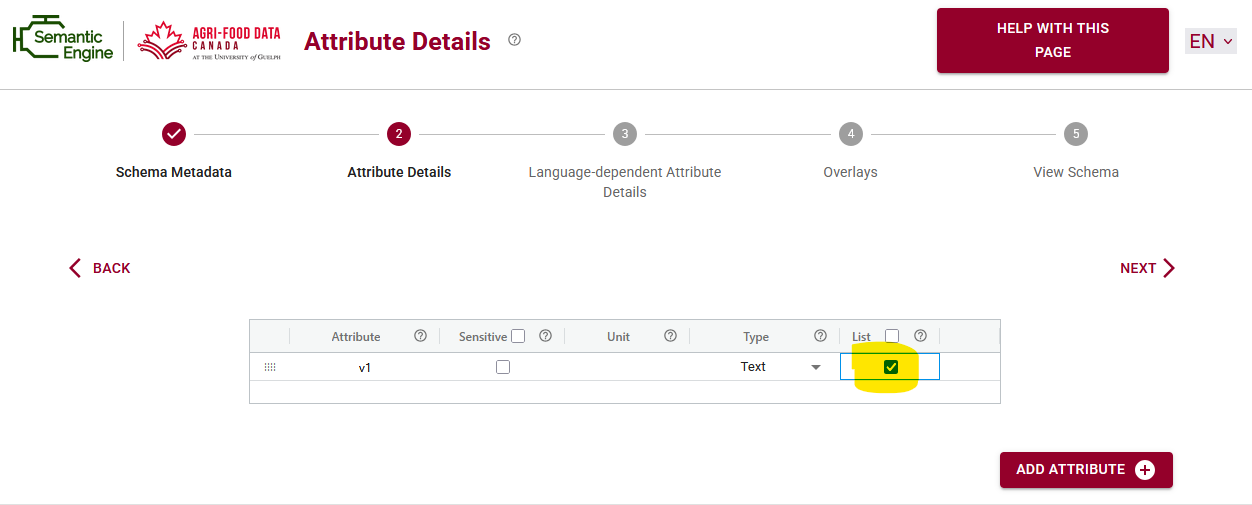Click help icon beside Attribute Details title
Image resolution: width=1252 pixels, height=505 pixels.
coord(514,40)
